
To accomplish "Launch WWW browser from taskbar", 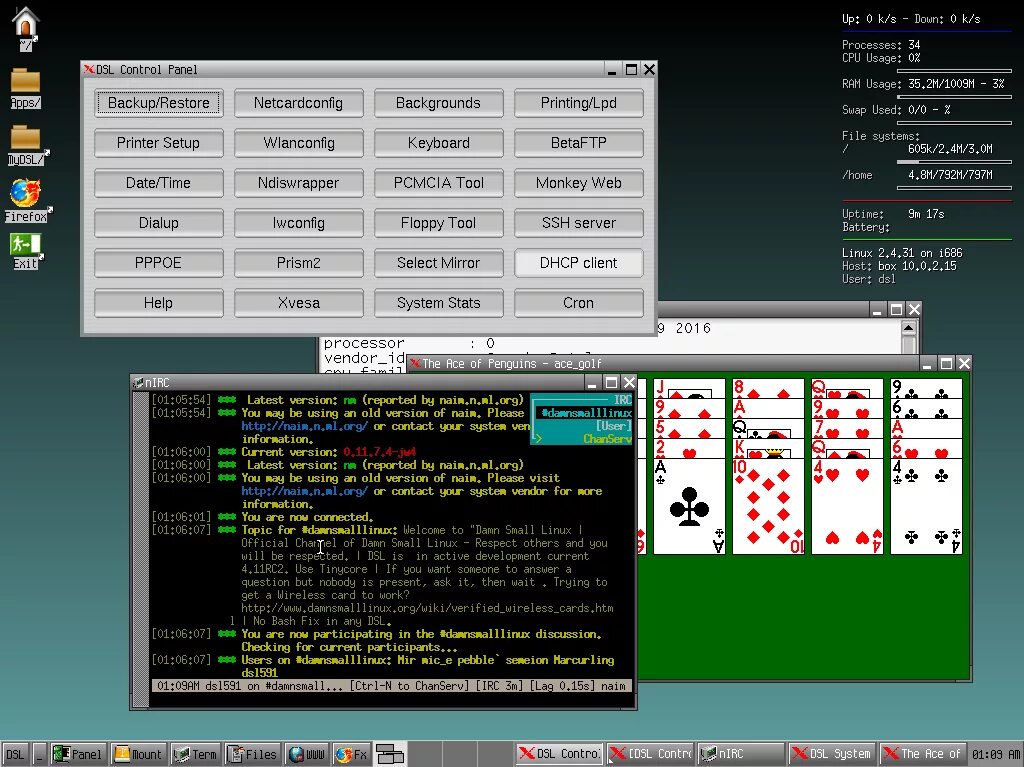I will [x=307, y=754].
